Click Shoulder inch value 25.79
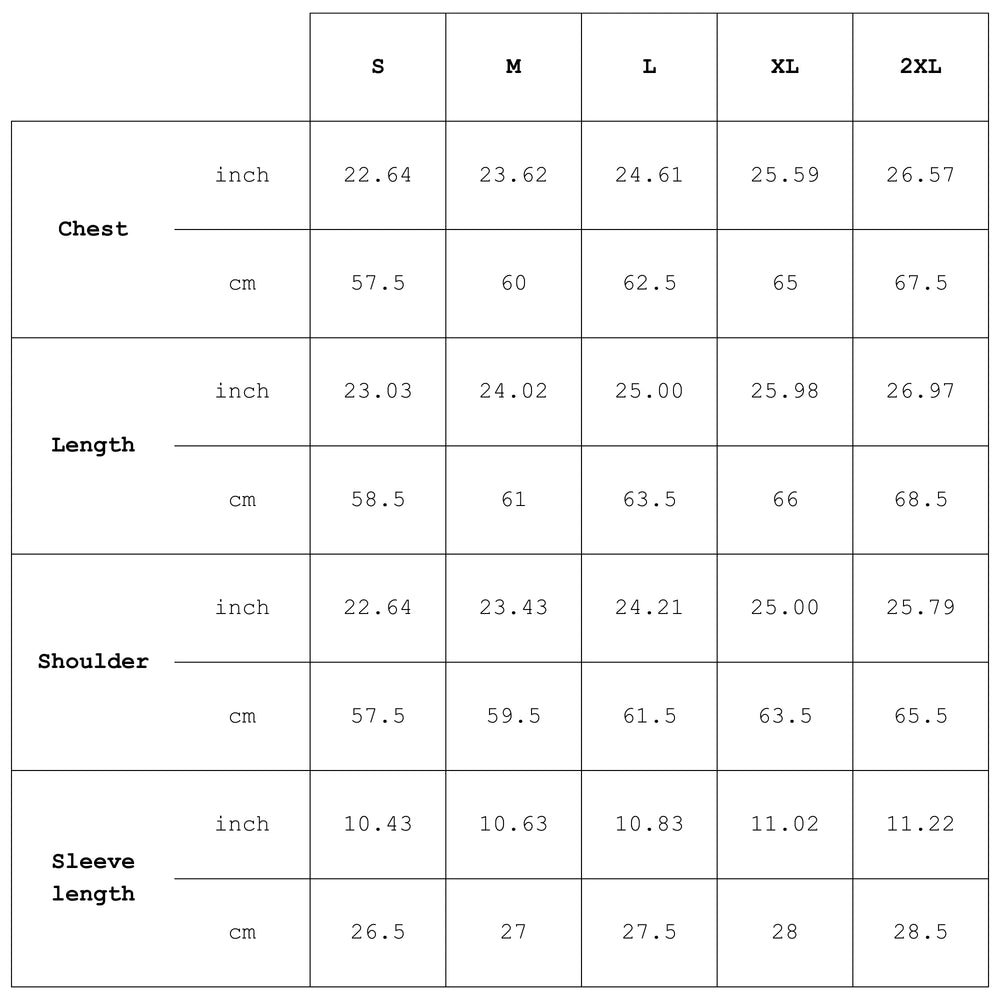Viewport: 1000px width, 1000px height. (x=920, y=607)
